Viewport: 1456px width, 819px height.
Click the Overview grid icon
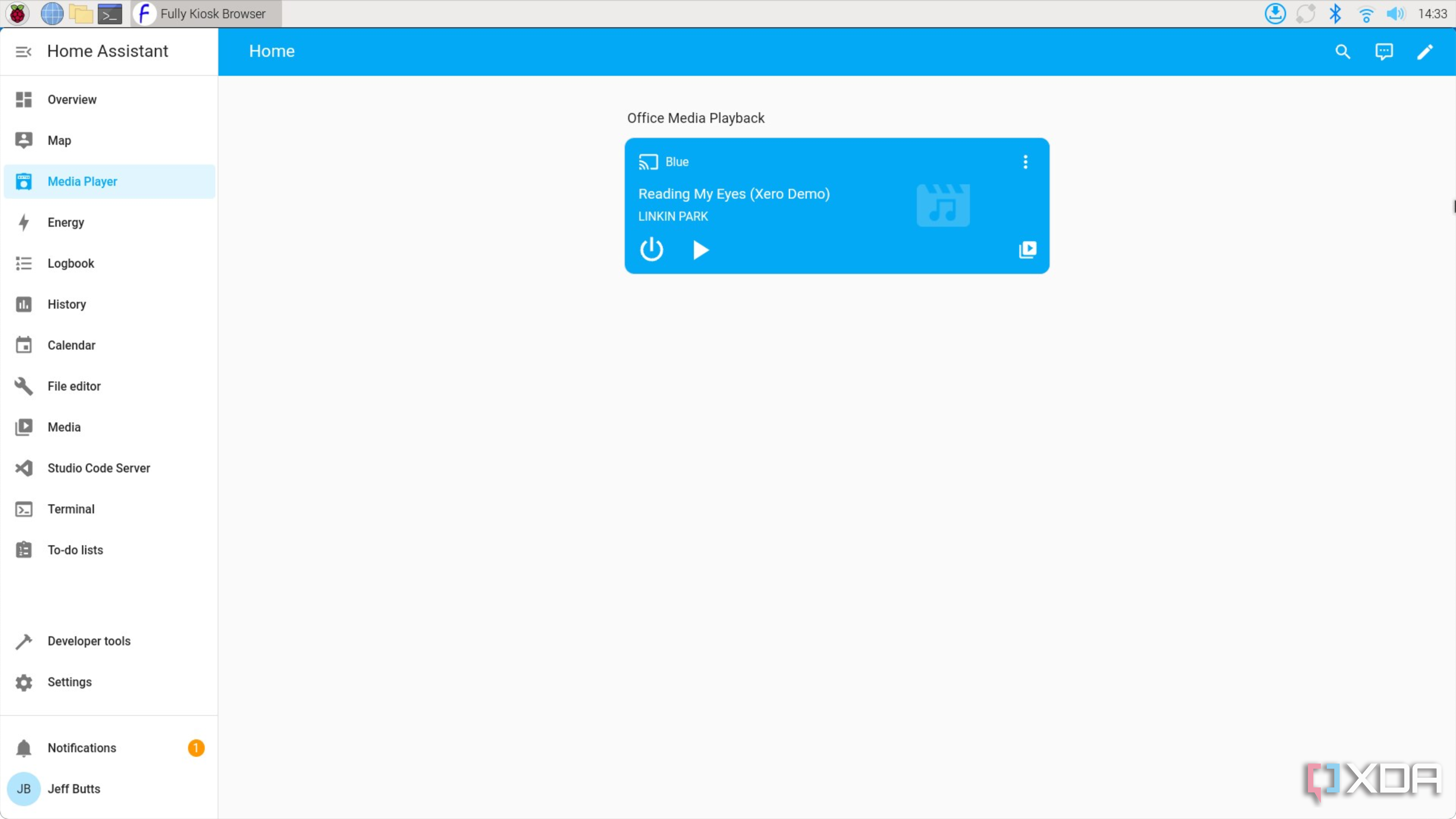tap(24, 99)
